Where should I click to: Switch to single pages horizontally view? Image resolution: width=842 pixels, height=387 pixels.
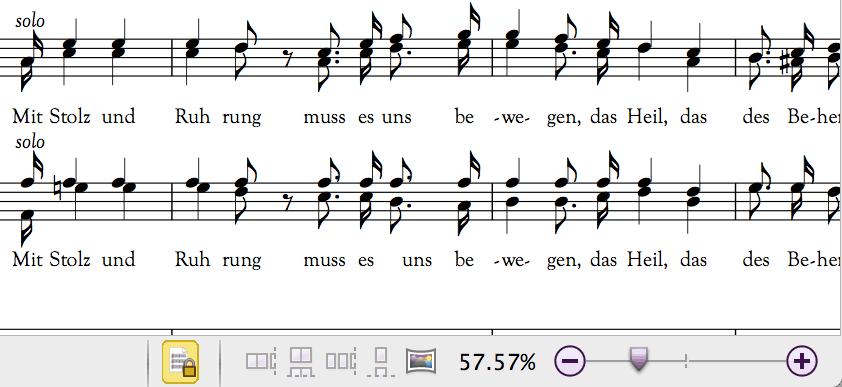pyautogui.click(x=340, y=361)
